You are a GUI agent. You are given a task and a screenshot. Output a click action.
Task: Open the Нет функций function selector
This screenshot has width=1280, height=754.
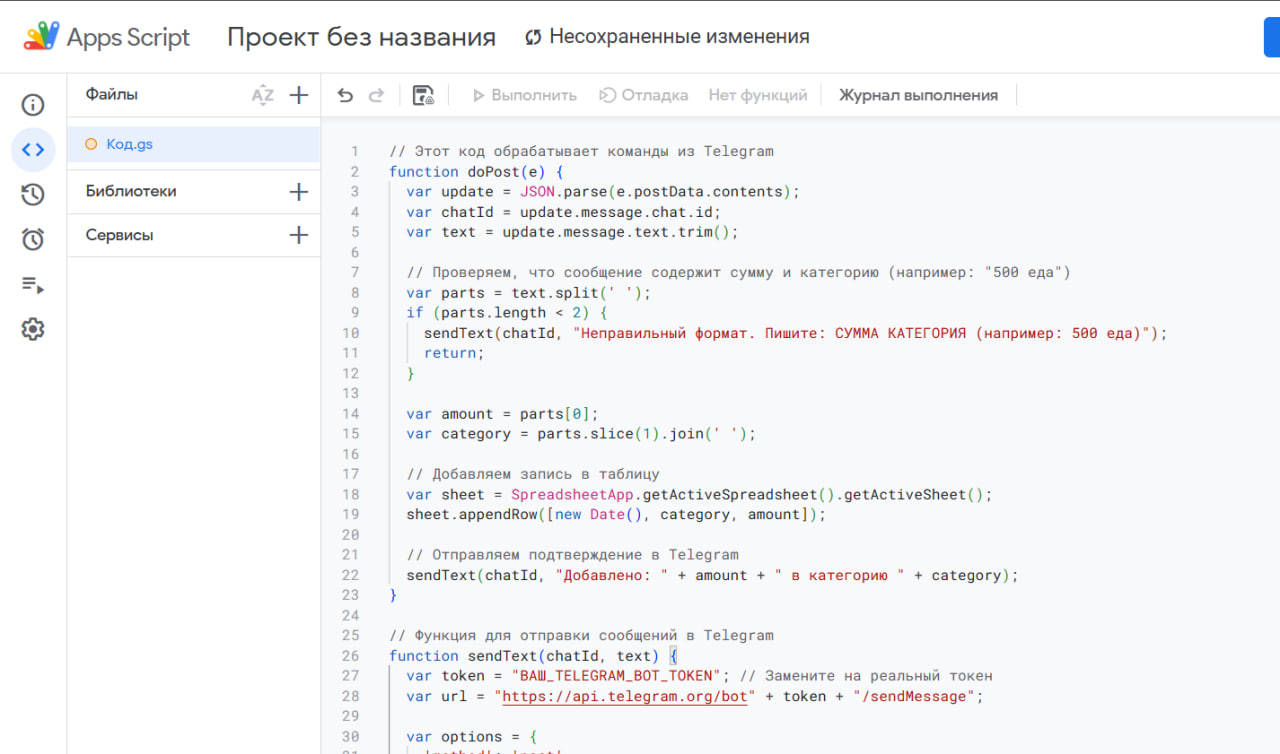(758, 95)
